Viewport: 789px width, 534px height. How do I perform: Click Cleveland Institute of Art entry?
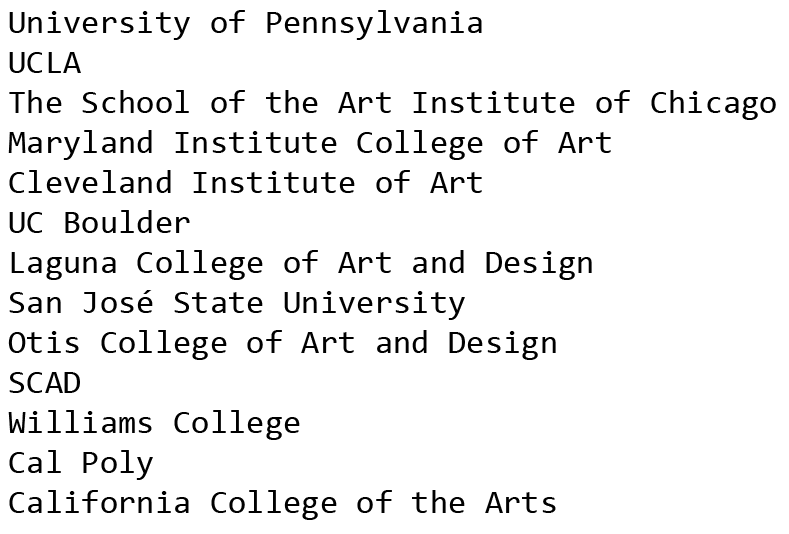246,183
